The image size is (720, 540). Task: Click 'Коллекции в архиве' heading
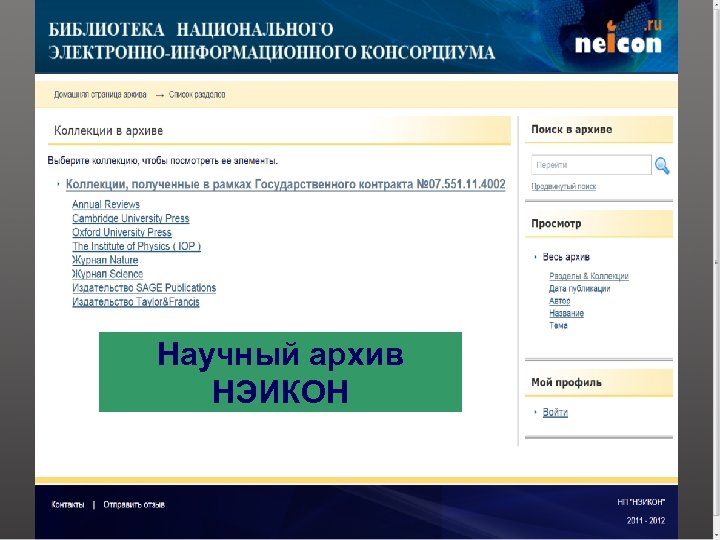(108, 131)
